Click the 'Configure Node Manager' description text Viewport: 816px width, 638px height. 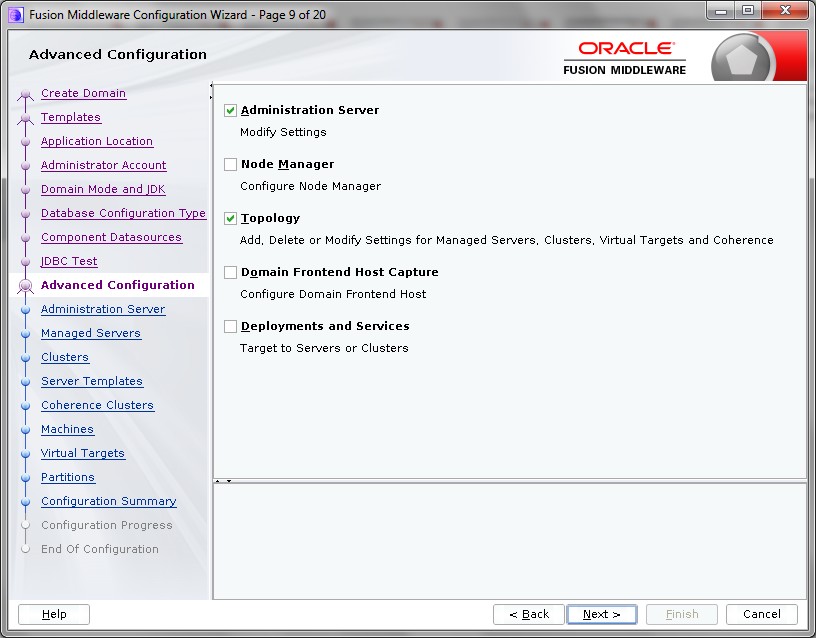pos(311,186)
